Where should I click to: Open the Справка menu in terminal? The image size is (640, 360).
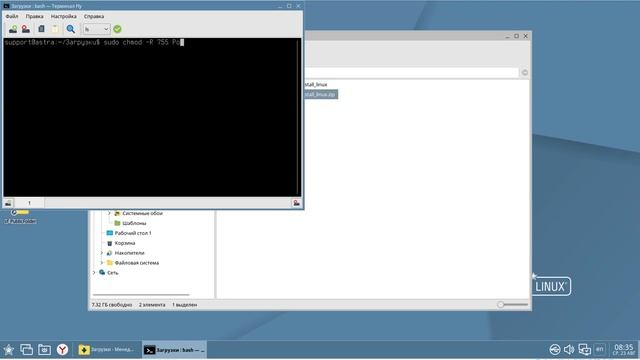pos(94,16)
